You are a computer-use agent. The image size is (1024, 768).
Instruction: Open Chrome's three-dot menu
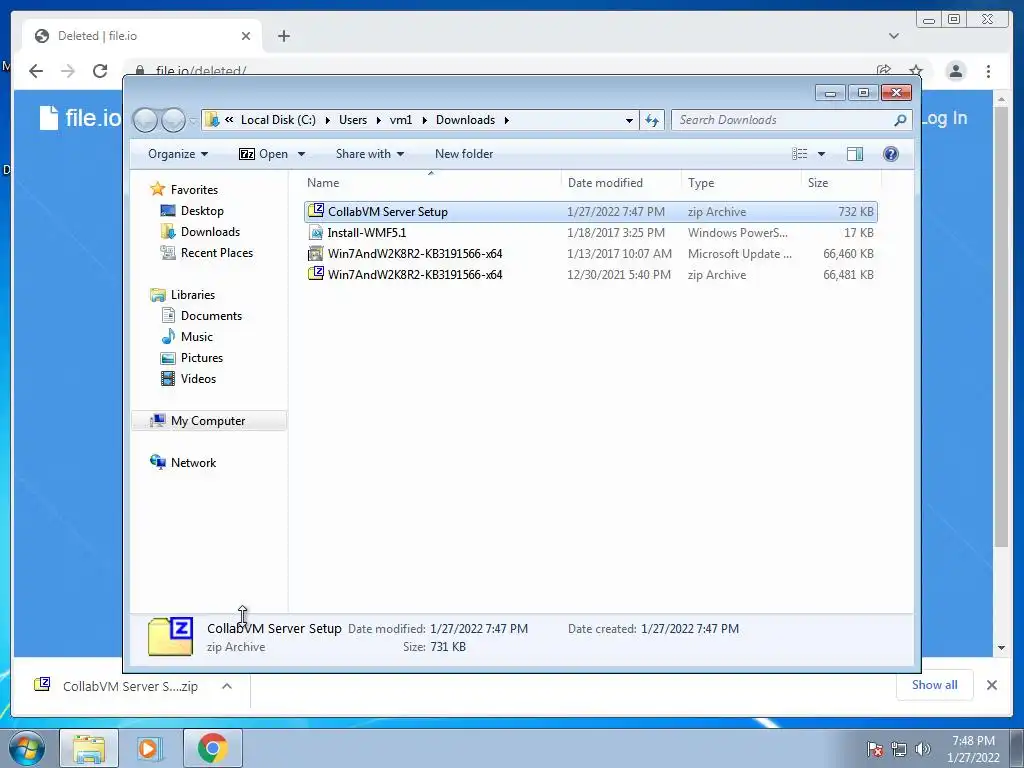point(988,71)
